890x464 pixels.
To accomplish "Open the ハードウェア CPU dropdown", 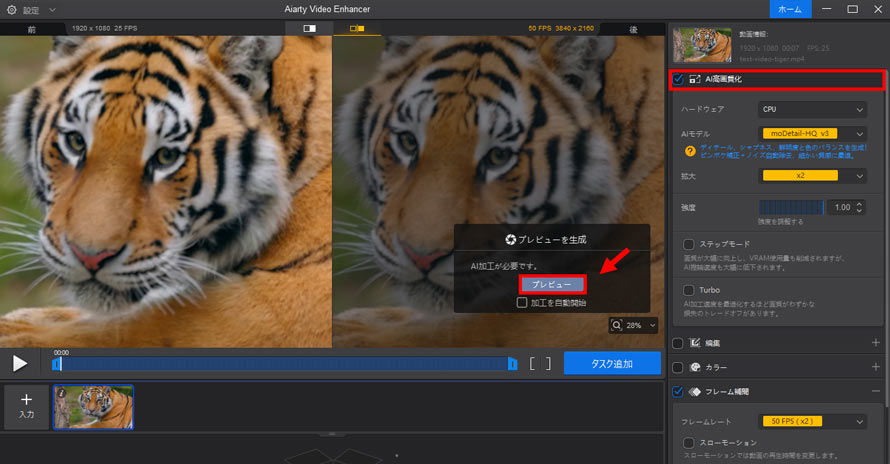I will (x=812, y=109).
